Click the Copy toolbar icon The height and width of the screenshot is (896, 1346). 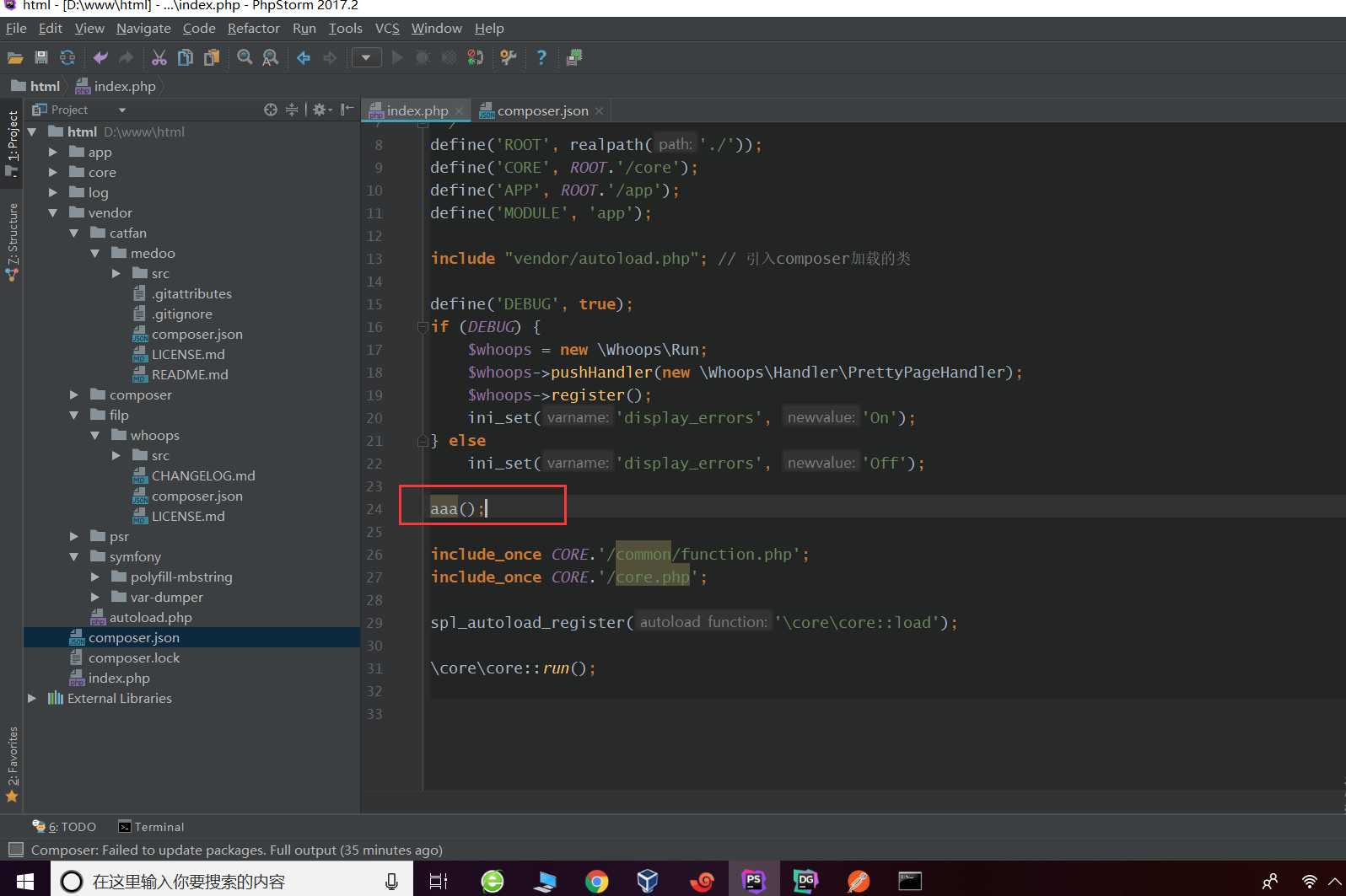tap(186, 57)
